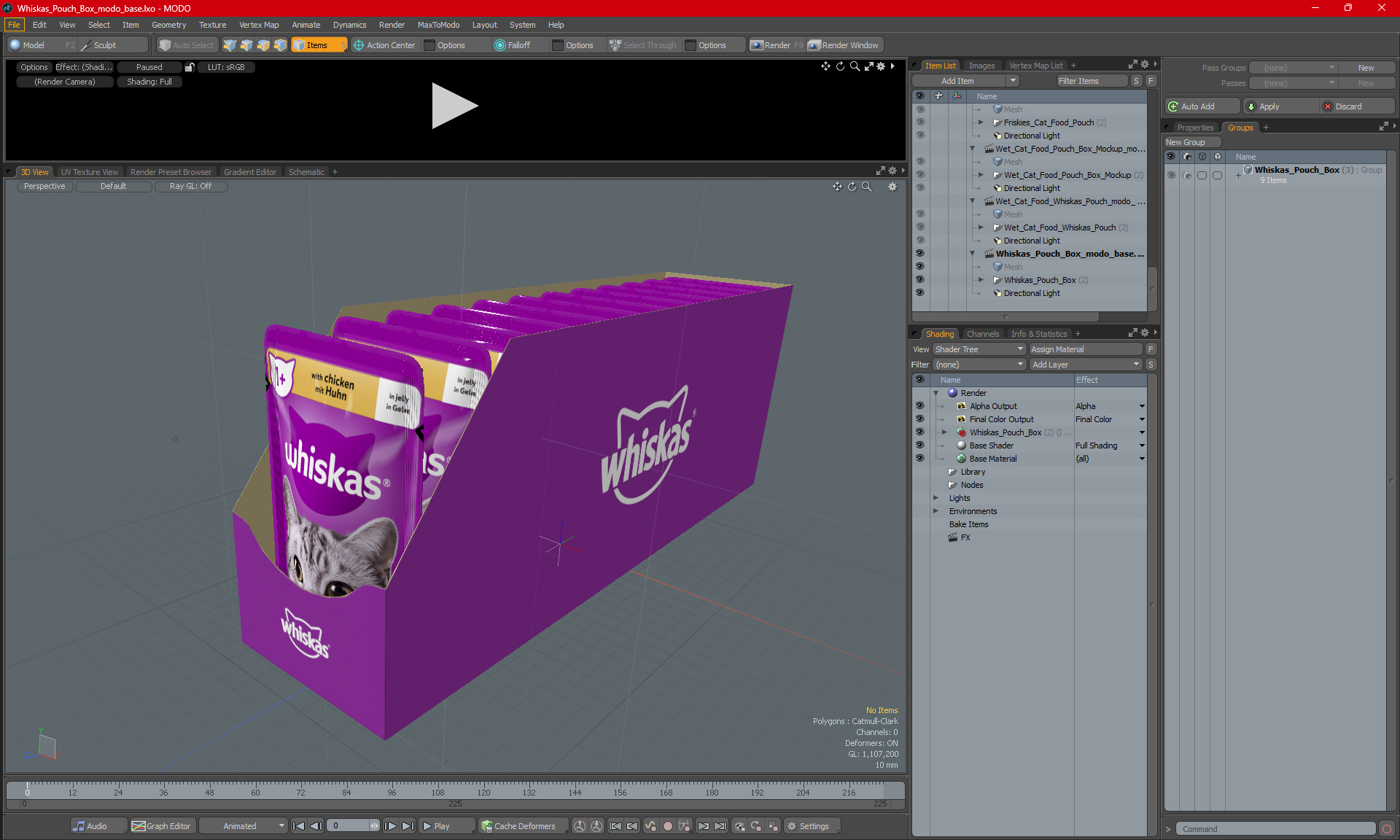Toggle visibility eye of Whiskas_Pouch_Box group
Image resolution: width=1400 pixels, height=840 pixels.
[x=1171, y=175]
